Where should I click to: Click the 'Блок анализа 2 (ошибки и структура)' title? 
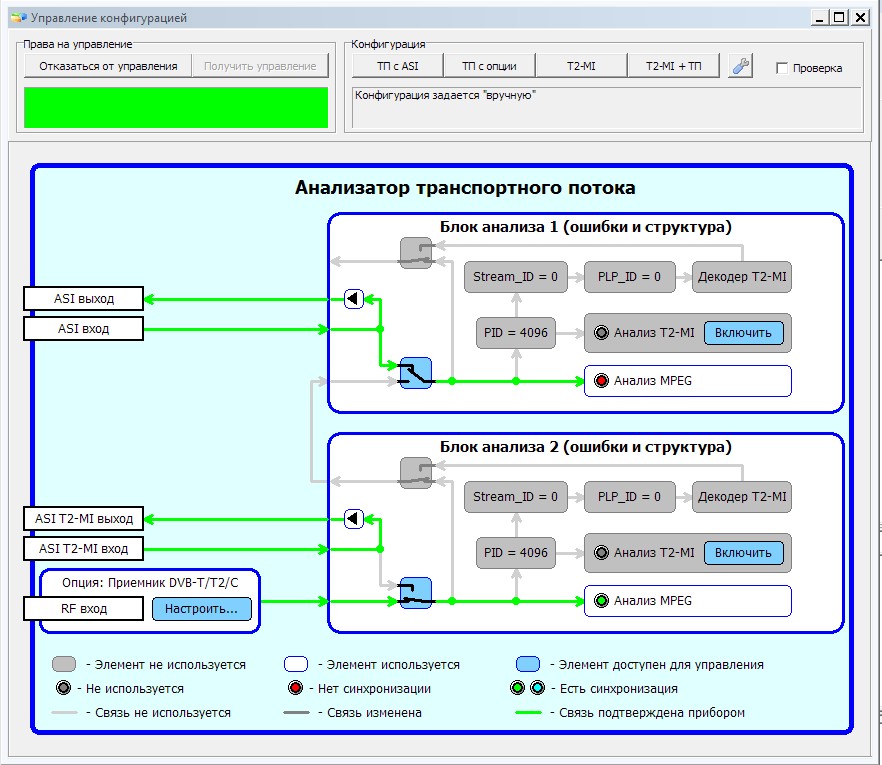tap(586, 447)
